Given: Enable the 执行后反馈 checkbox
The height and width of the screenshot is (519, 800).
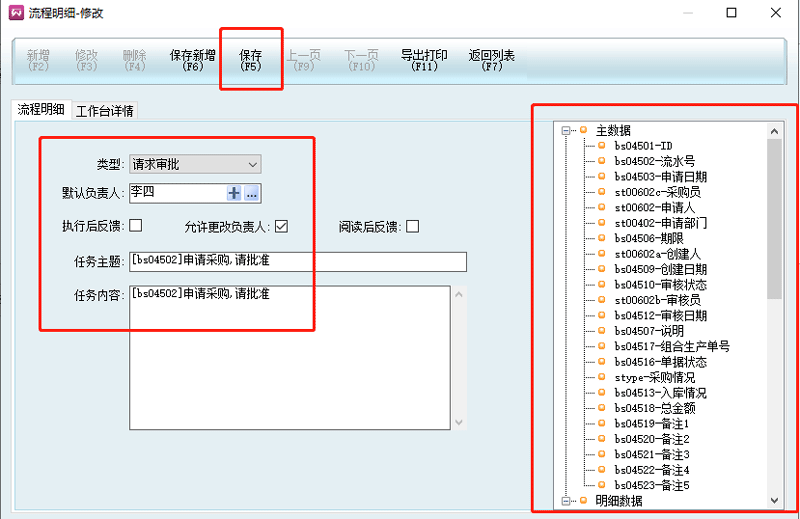Looking at the screenshot, I should [x=135, y=226].
